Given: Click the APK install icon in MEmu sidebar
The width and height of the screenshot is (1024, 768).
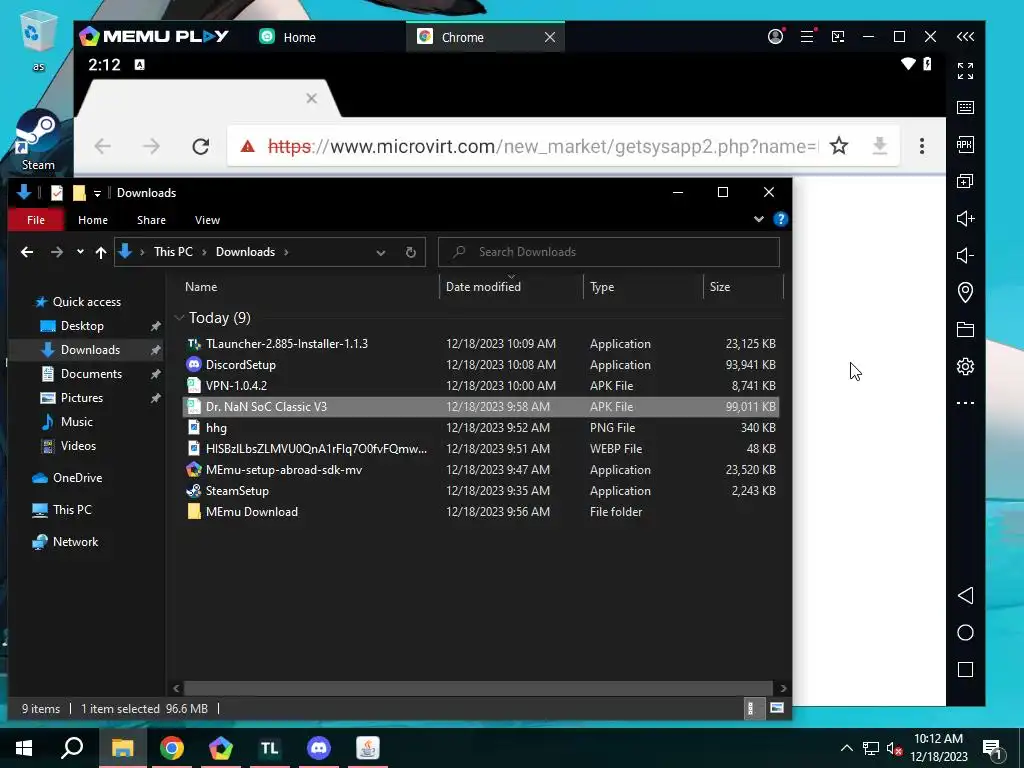Looking at the screenshot, I should (965, 144).
